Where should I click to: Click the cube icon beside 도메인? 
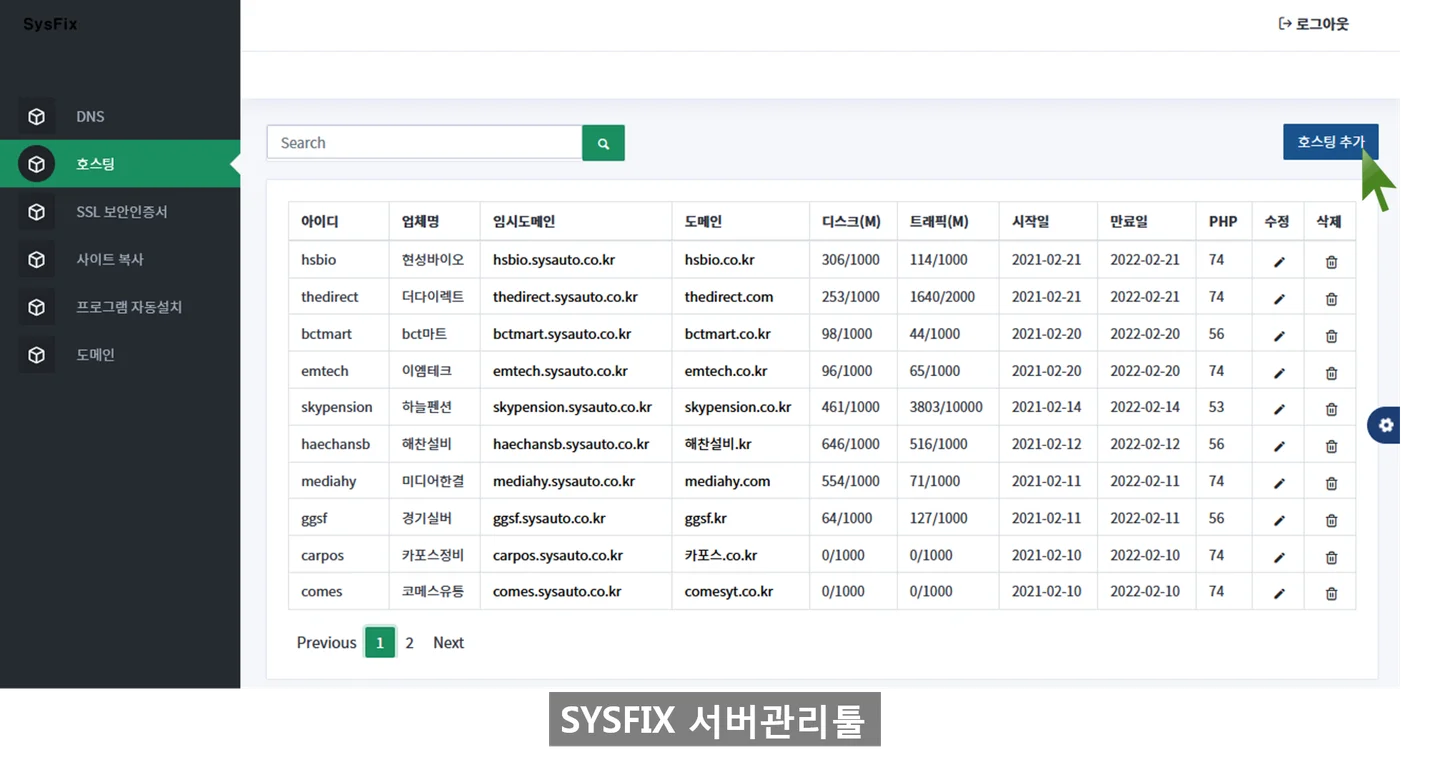pyautogui.click(x=37, y=355)
